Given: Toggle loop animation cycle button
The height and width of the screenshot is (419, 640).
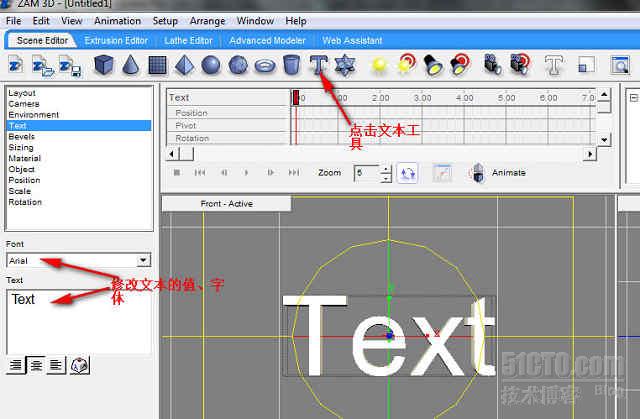Looking at the screenshot, I should tap(408, 173).
